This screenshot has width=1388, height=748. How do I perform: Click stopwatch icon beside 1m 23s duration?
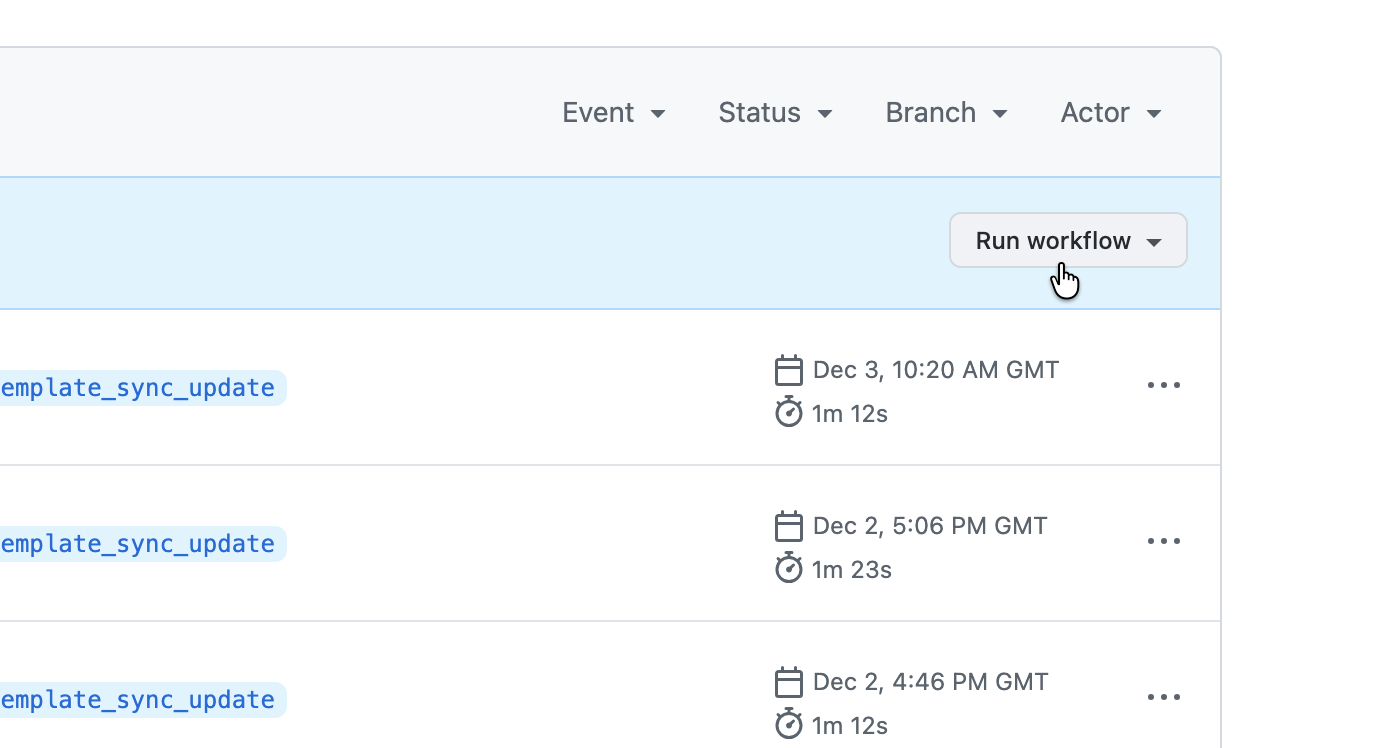pos(789,569)
